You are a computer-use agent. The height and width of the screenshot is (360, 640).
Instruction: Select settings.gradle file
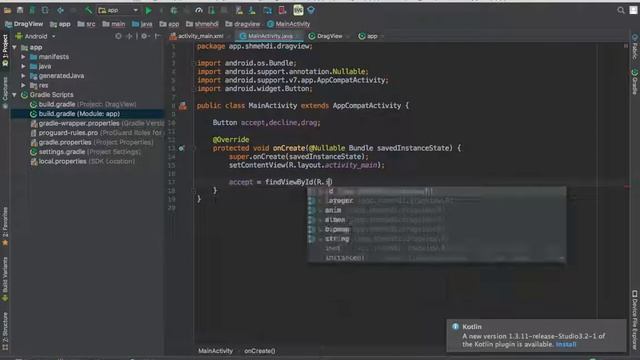point(86,152)
